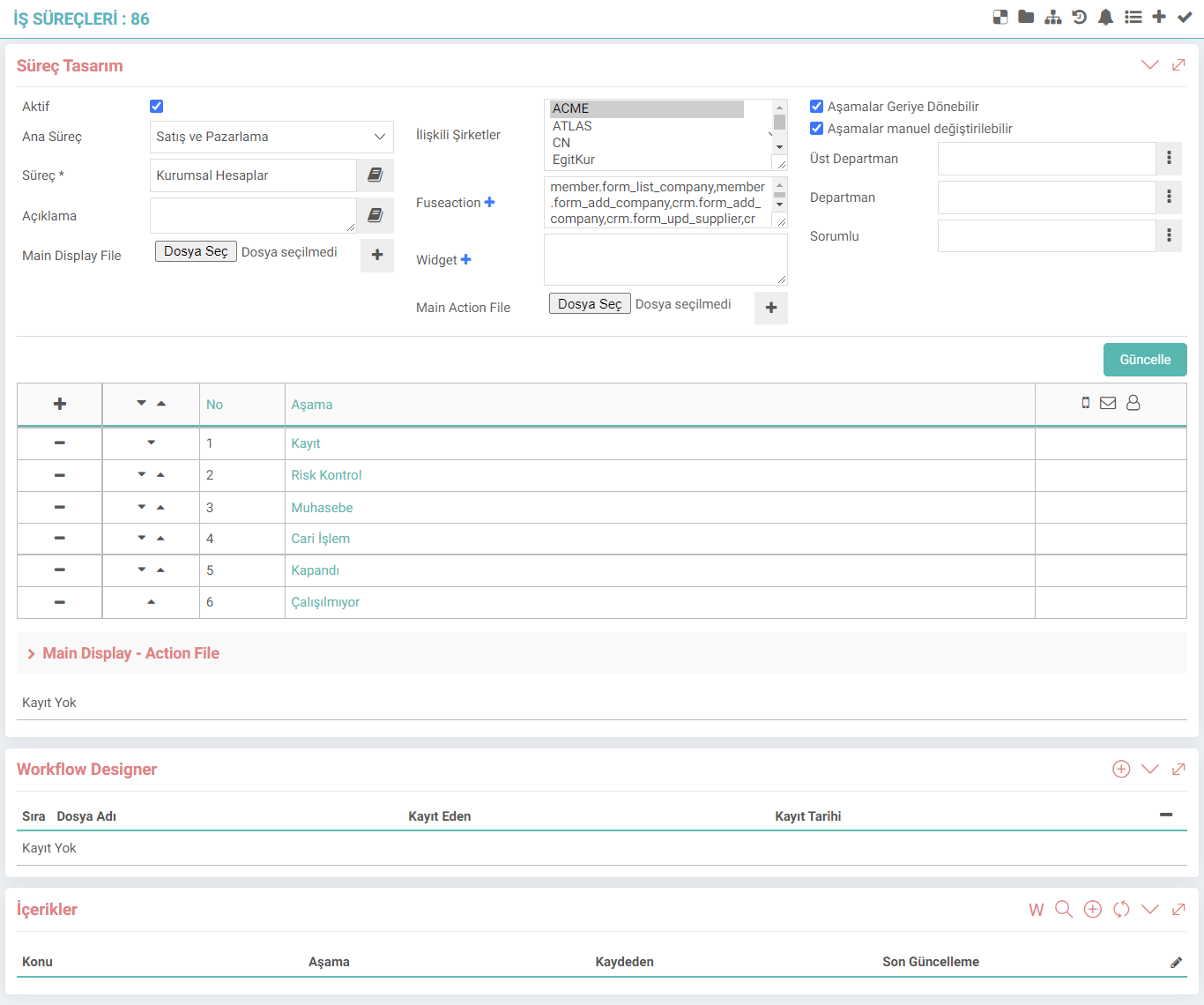Image resolution: width=1204 pixels, height=1005 pixels.
Task: Add a new stage with table header plus
Action: click(60, 404)
